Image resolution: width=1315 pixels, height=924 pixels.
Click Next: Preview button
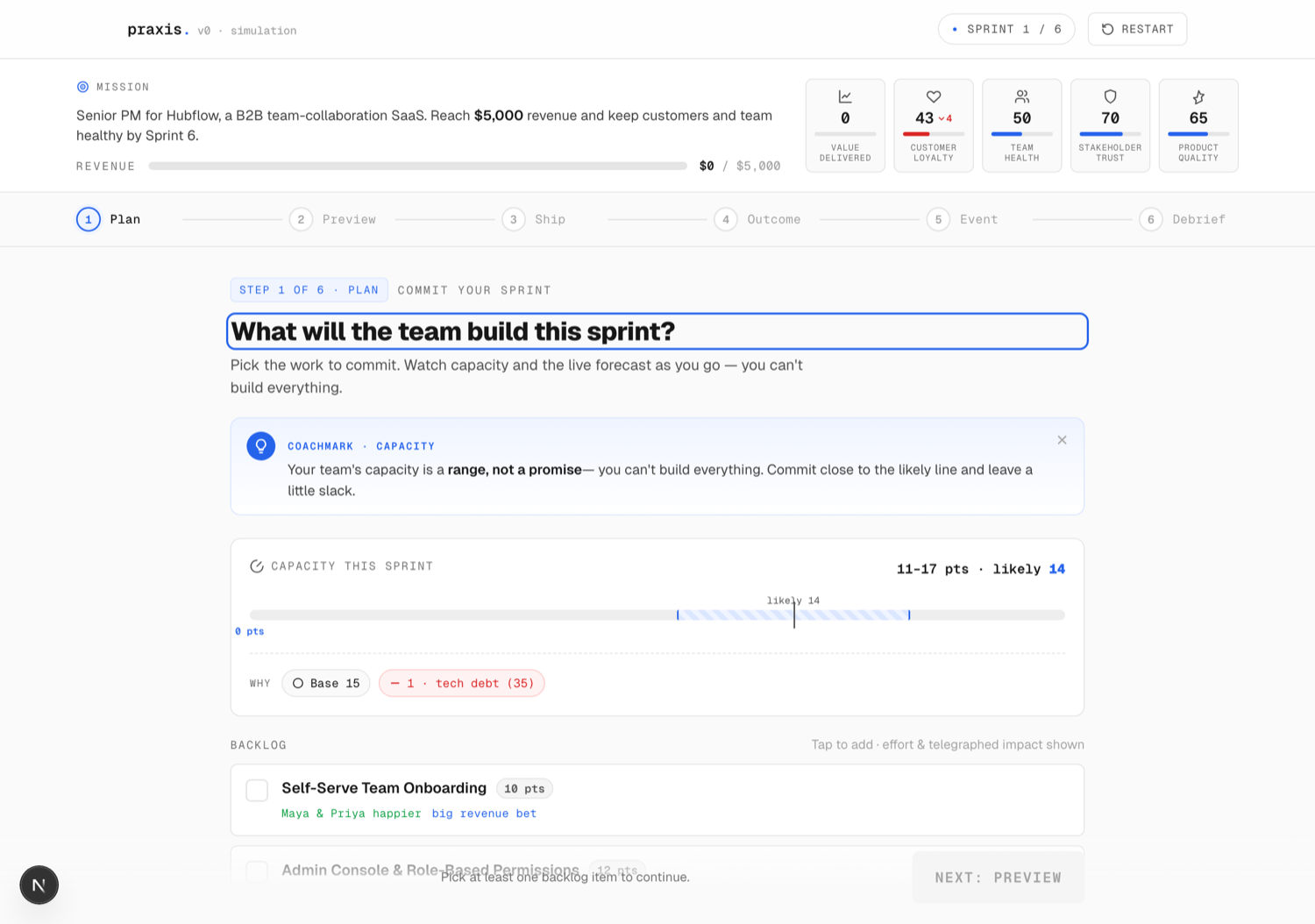(x=998, y=877)
